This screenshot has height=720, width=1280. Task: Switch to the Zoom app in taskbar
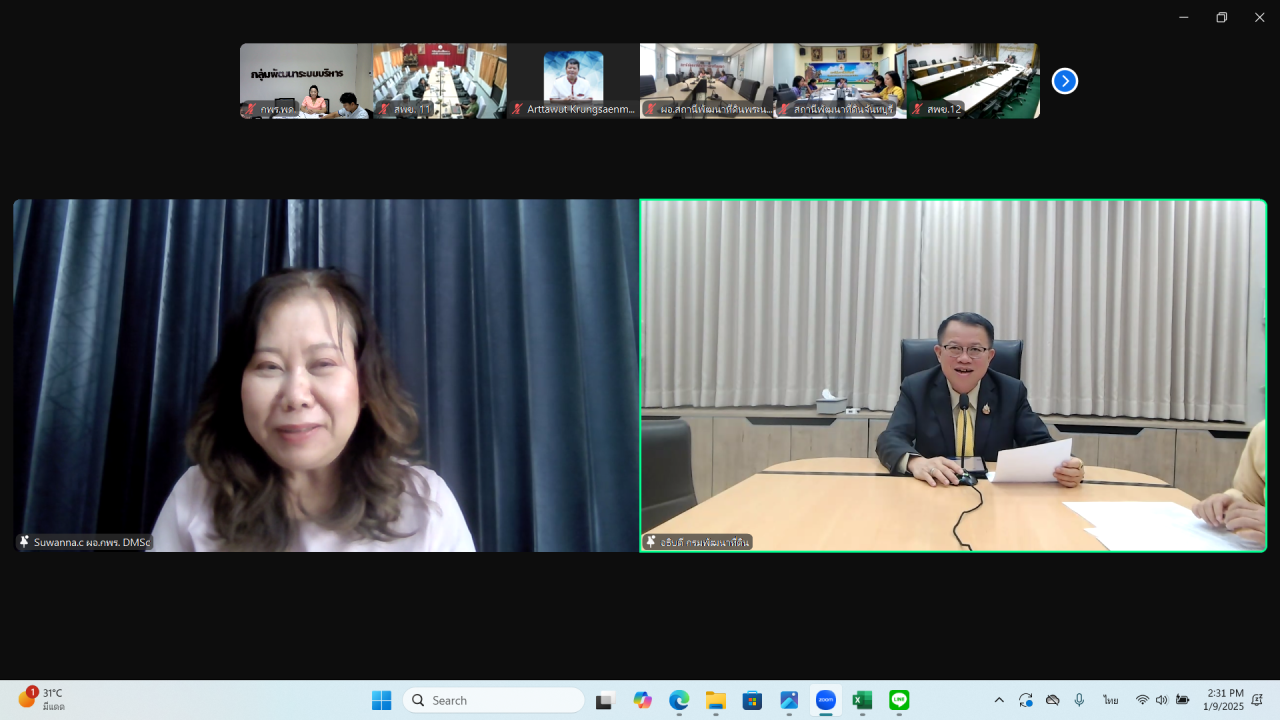click(826, 700)
